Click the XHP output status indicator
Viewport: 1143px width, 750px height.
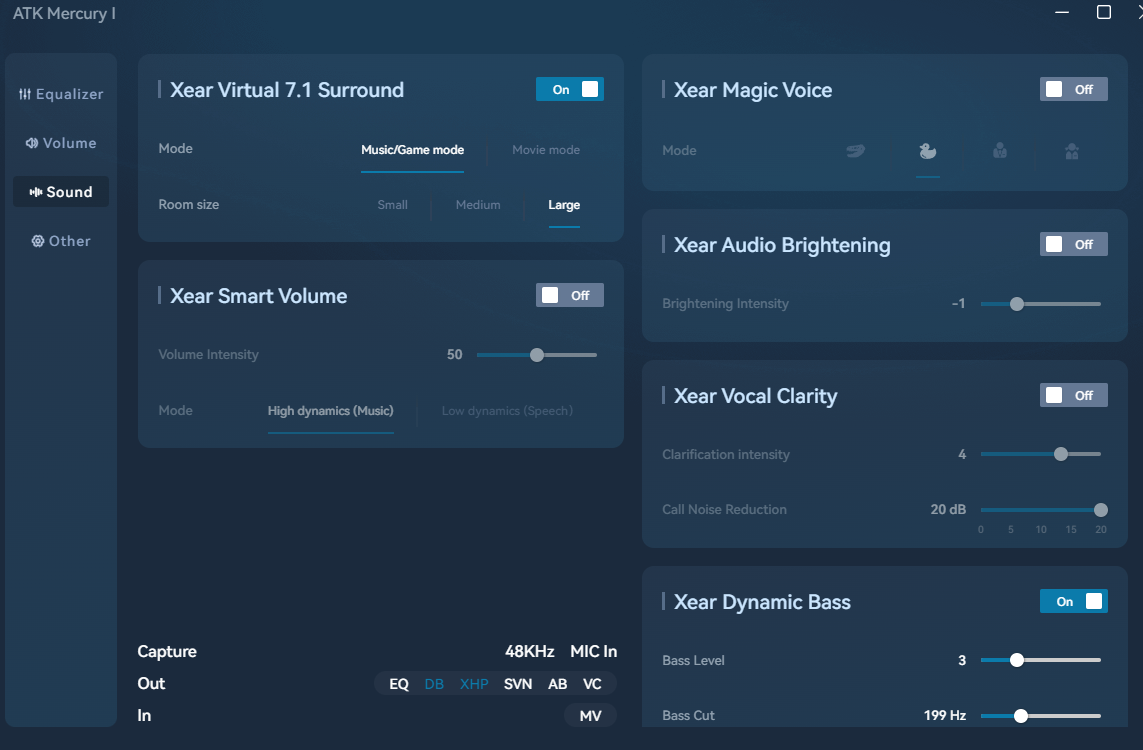474,684
